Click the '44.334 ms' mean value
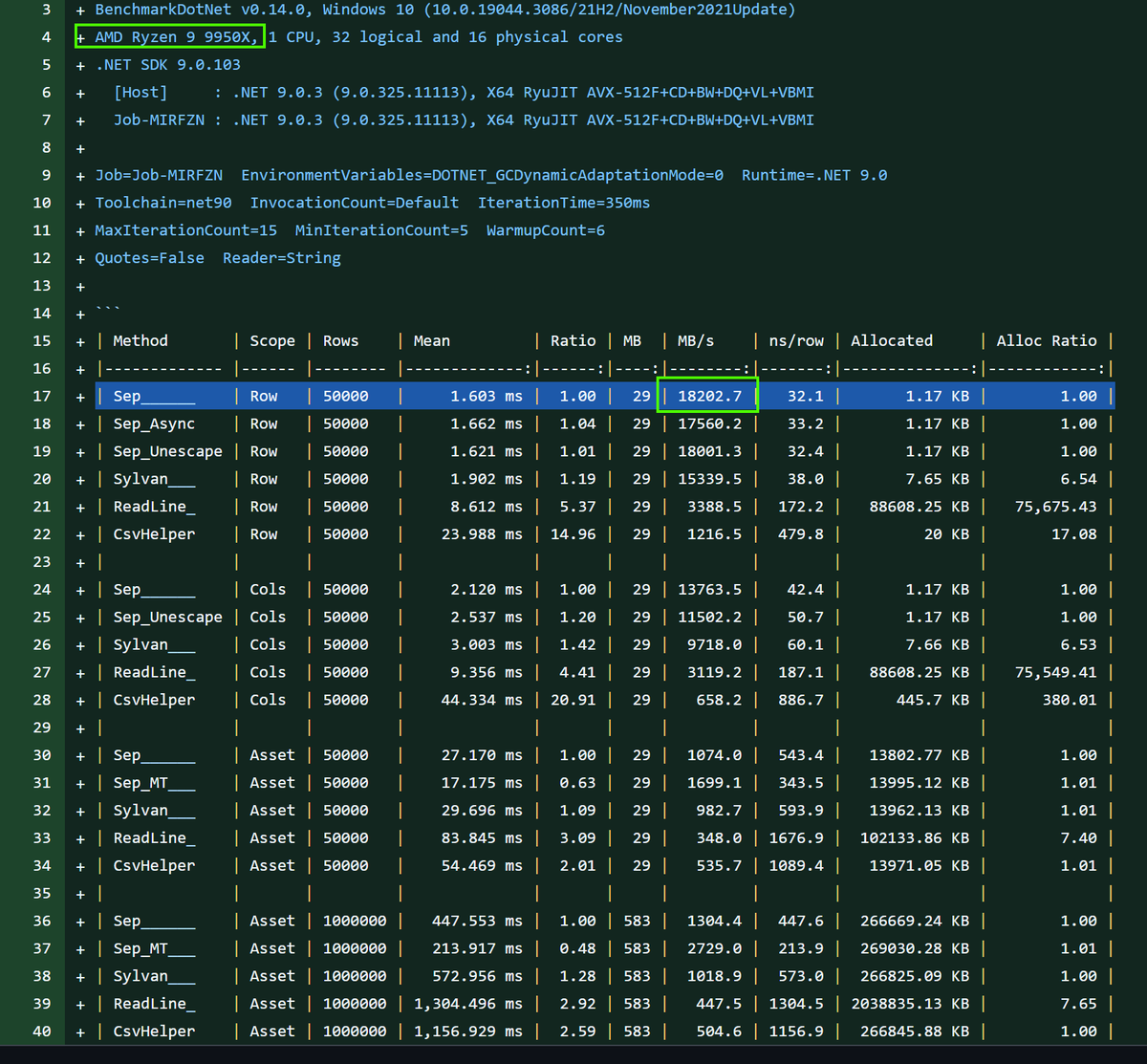Screen dimensions: 1147x1064 pos(482,700)
